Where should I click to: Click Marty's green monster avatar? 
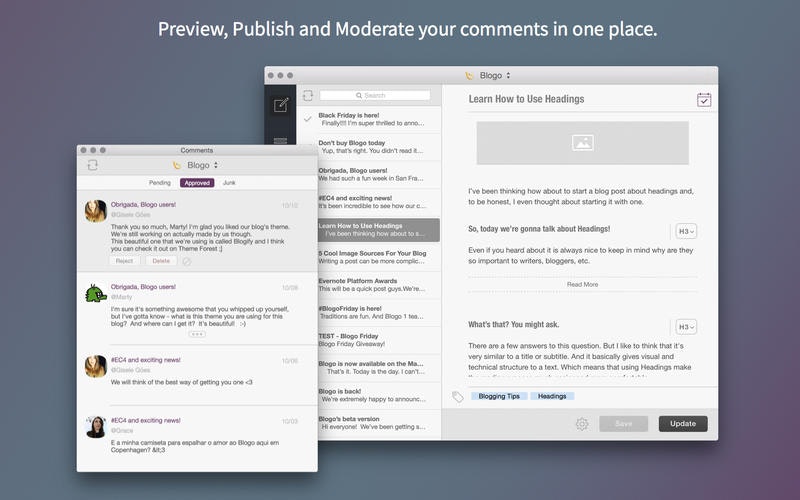pos(95,293)
